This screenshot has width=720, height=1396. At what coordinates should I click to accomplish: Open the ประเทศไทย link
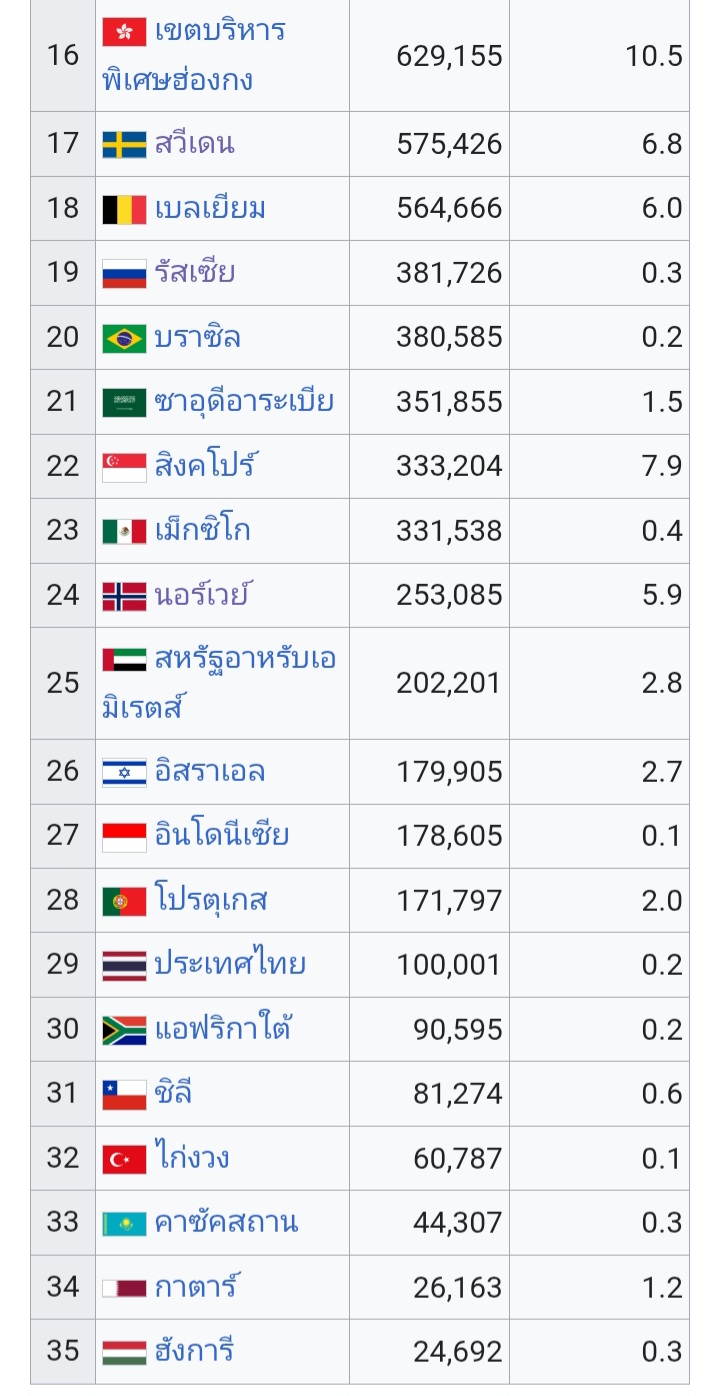(230, 964)
